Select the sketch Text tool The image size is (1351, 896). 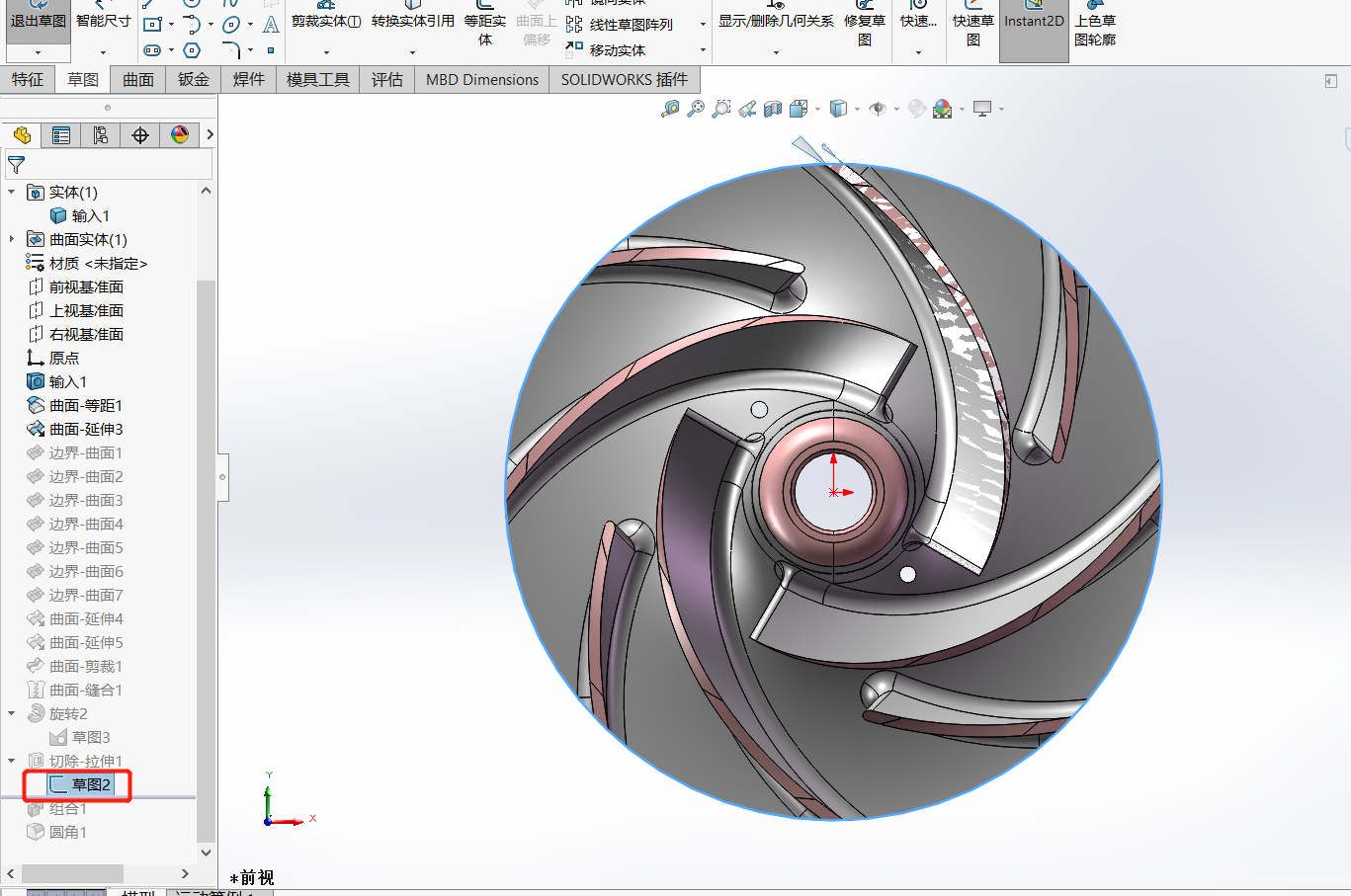pos(271,25)
